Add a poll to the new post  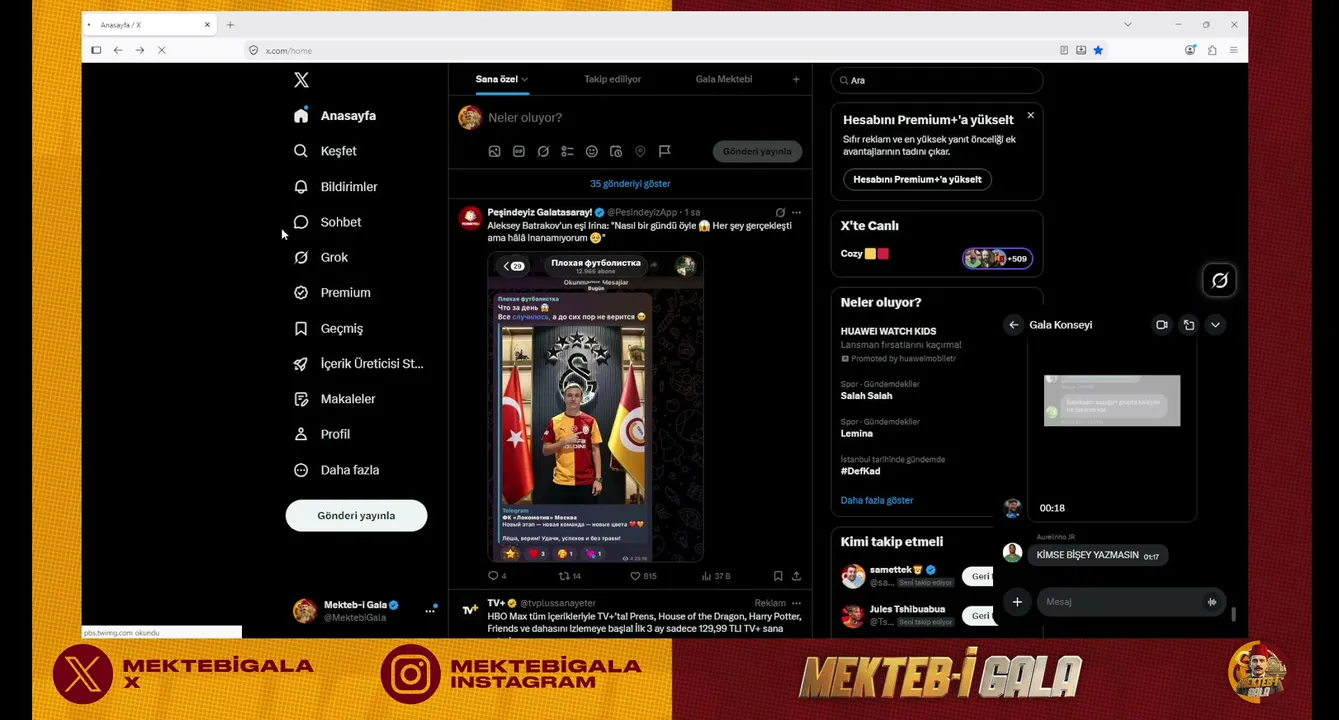click(567, 151)
